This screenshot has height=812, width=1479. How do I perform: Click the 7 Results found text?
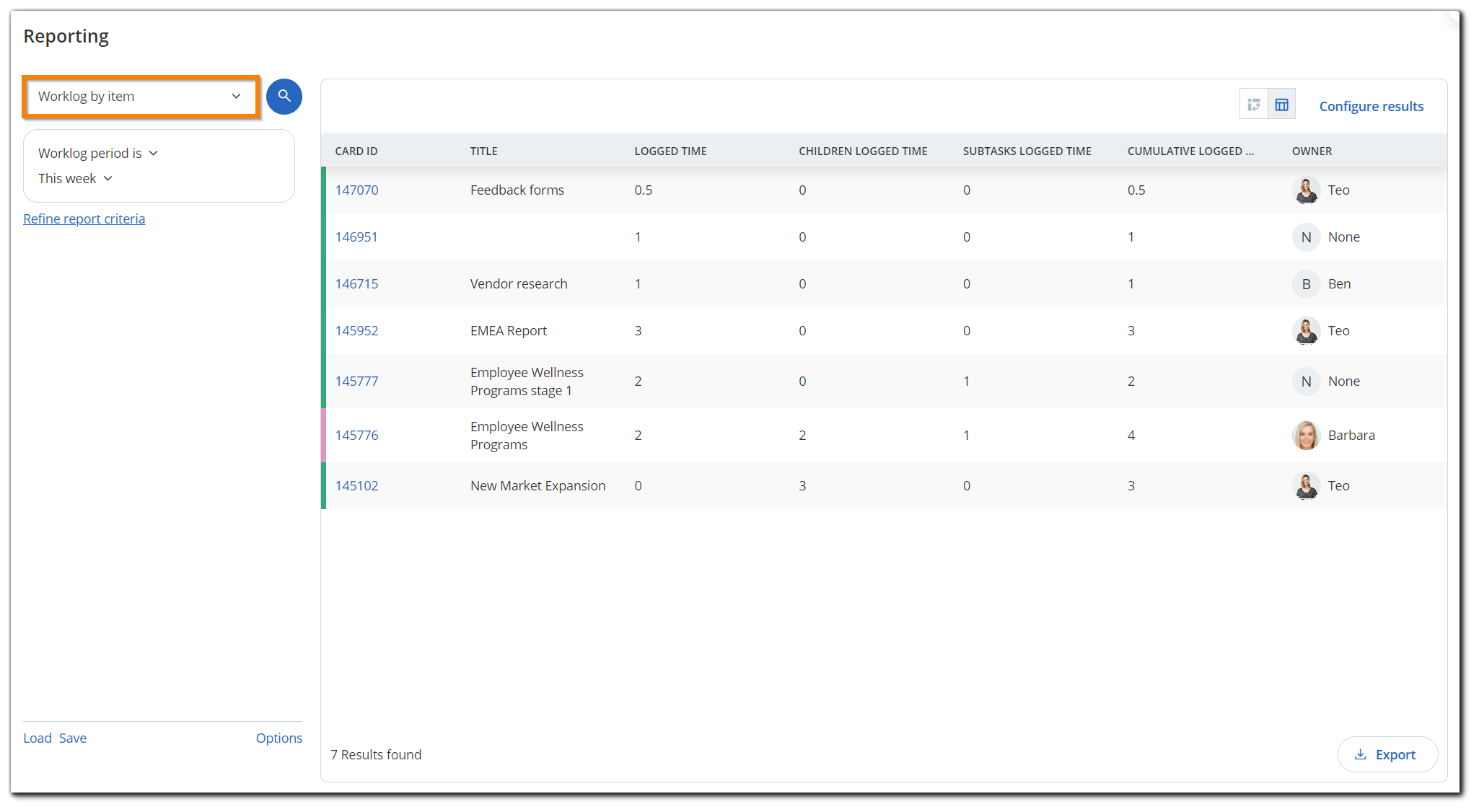click(x=376, y=755)
